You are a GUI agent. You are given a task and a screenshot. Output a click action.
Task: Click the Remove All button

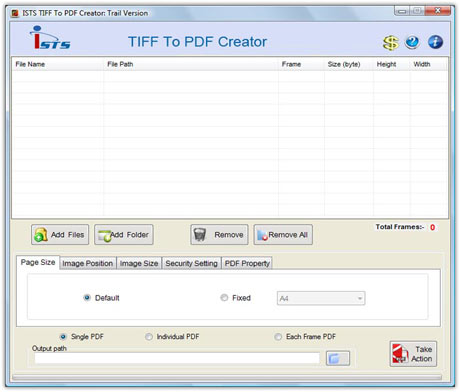[283, 235]
